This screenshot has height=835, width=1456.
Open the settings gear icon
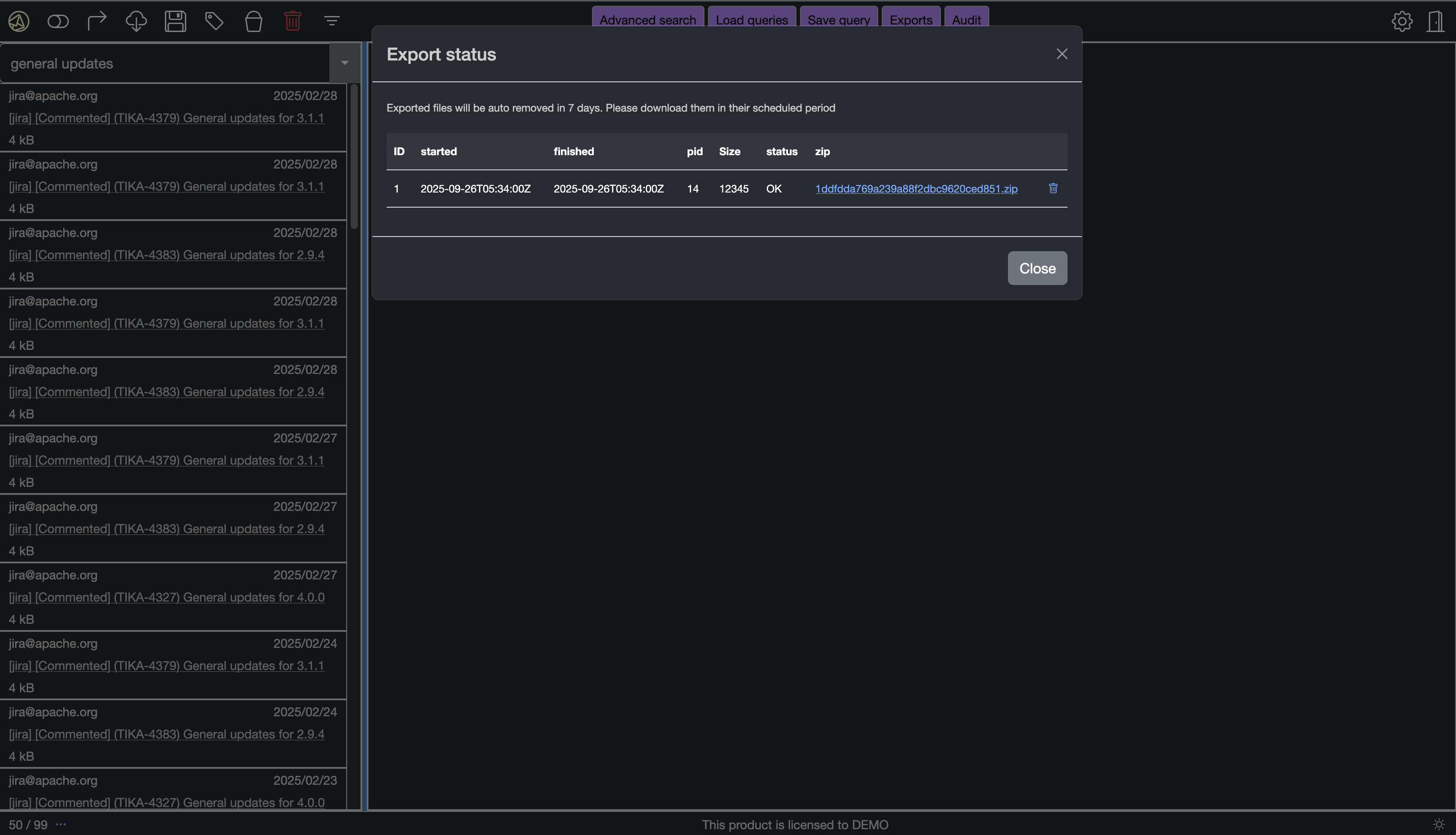(1401, 22)
